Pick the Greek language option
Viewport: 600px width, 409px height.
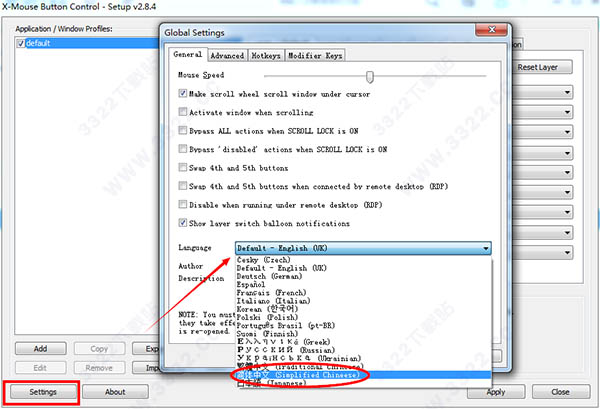pyautogui.click(x=363, y=342)
